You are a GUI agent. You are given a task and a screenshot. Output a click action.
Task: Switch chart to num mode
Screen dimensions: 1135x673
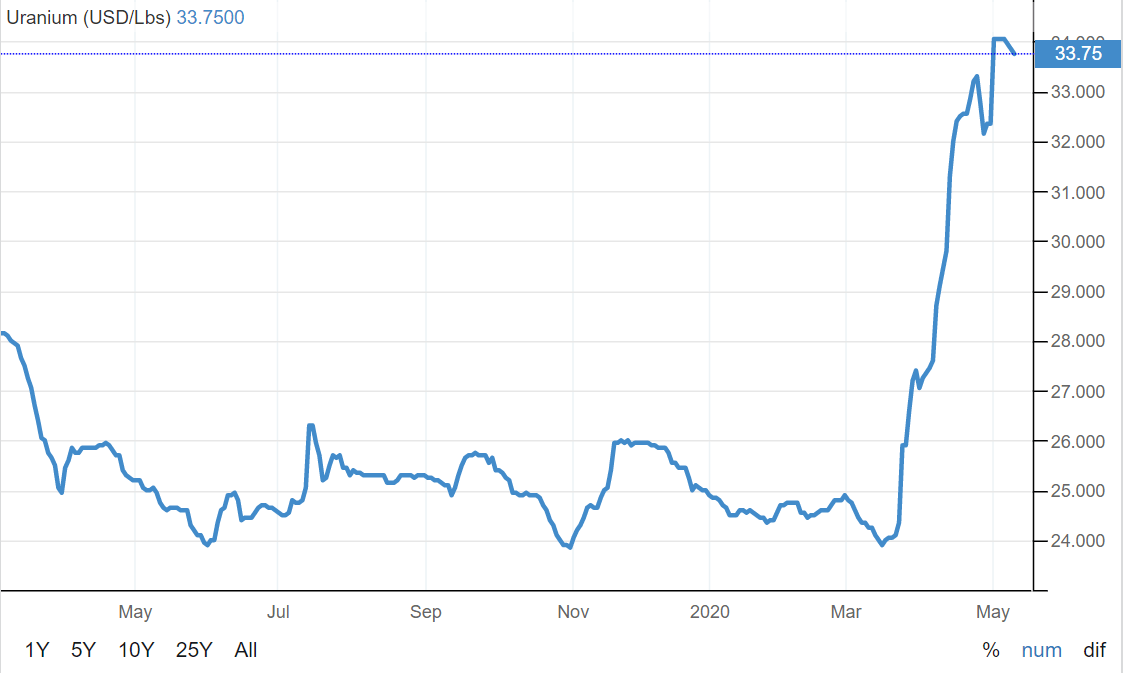tap(1042, 650)
